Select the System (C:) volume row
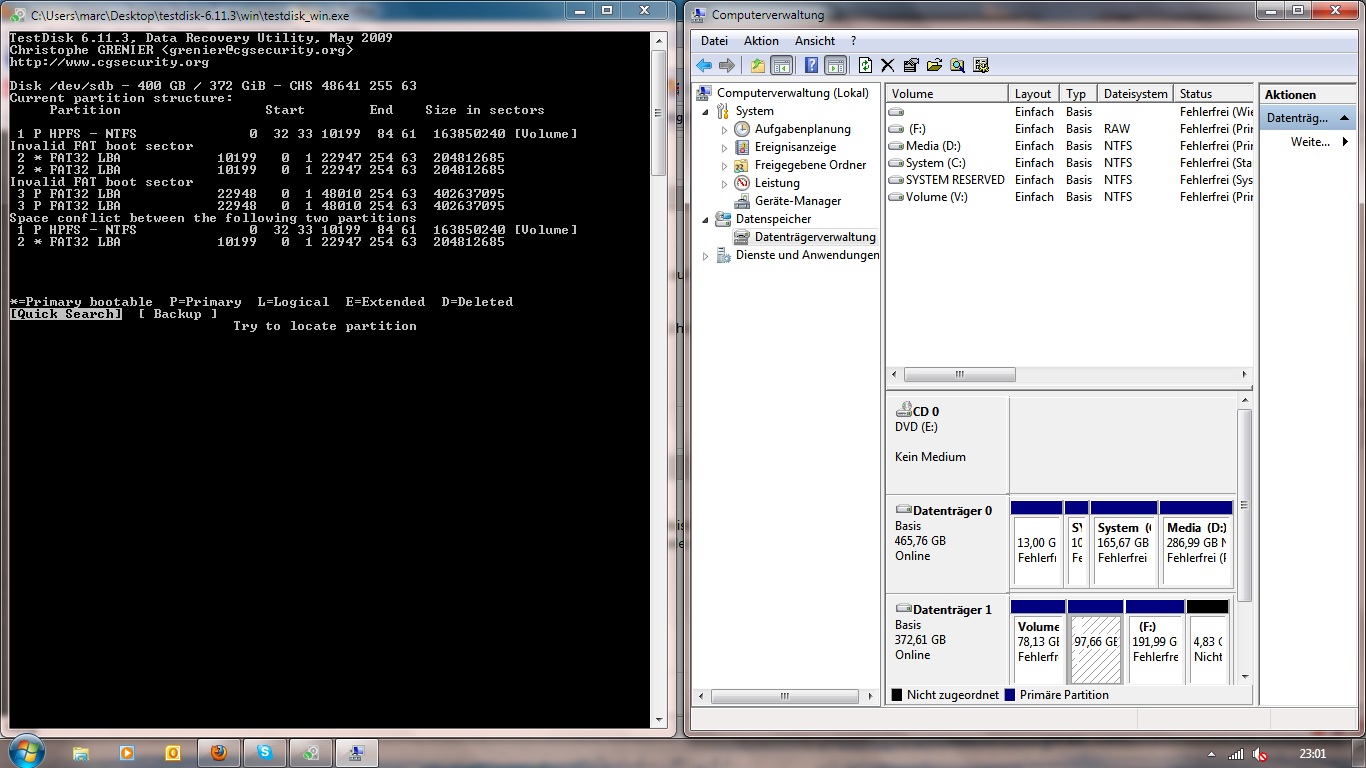Image resolution: width=1366 pixels, height=768 pixels. 1069,163
